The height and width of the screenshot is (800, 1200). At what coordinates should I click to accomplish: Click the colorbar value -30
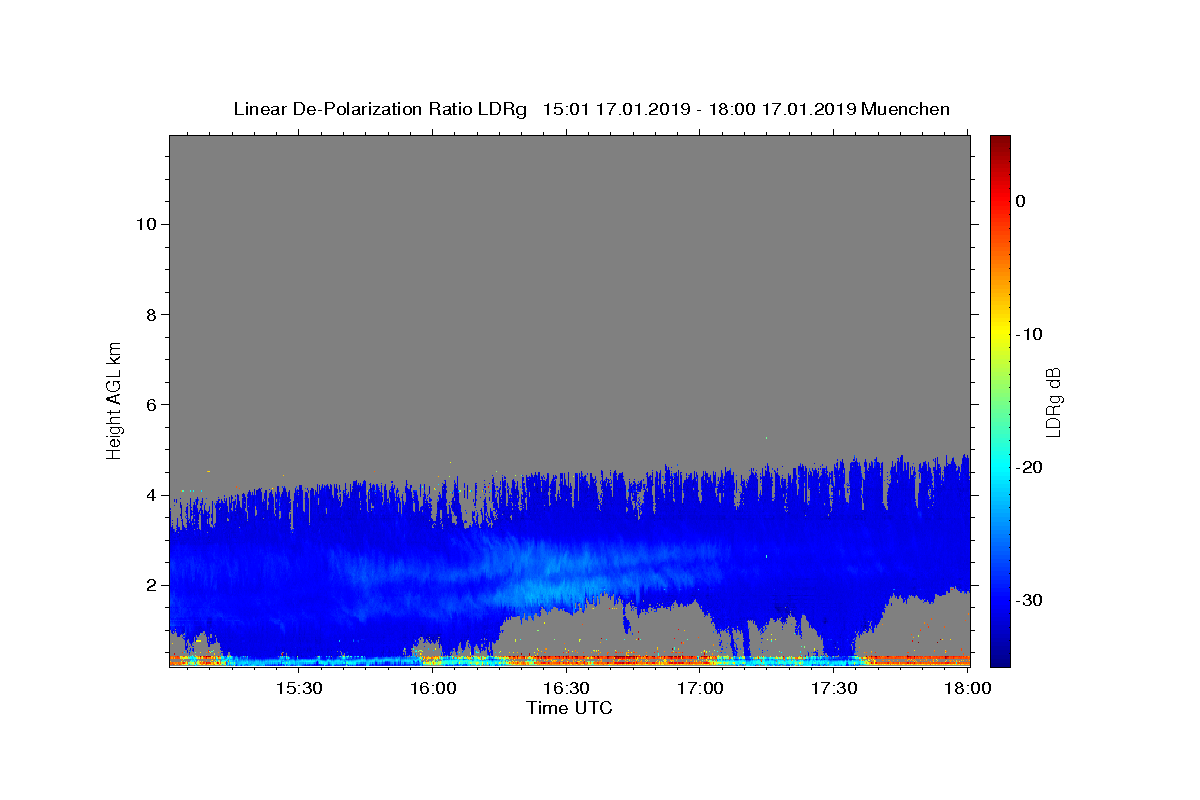click(1030, 600)
